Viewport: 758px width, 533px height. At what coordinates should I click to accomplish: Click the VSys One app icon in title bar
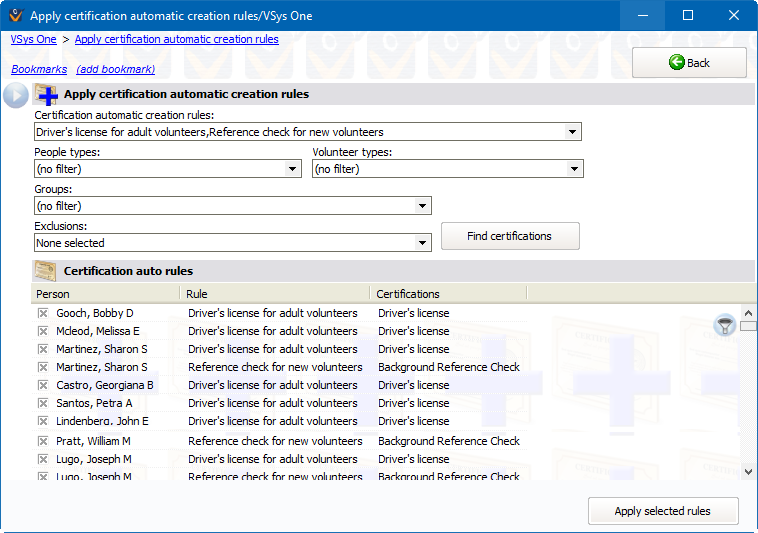click(x=14, y=15)
